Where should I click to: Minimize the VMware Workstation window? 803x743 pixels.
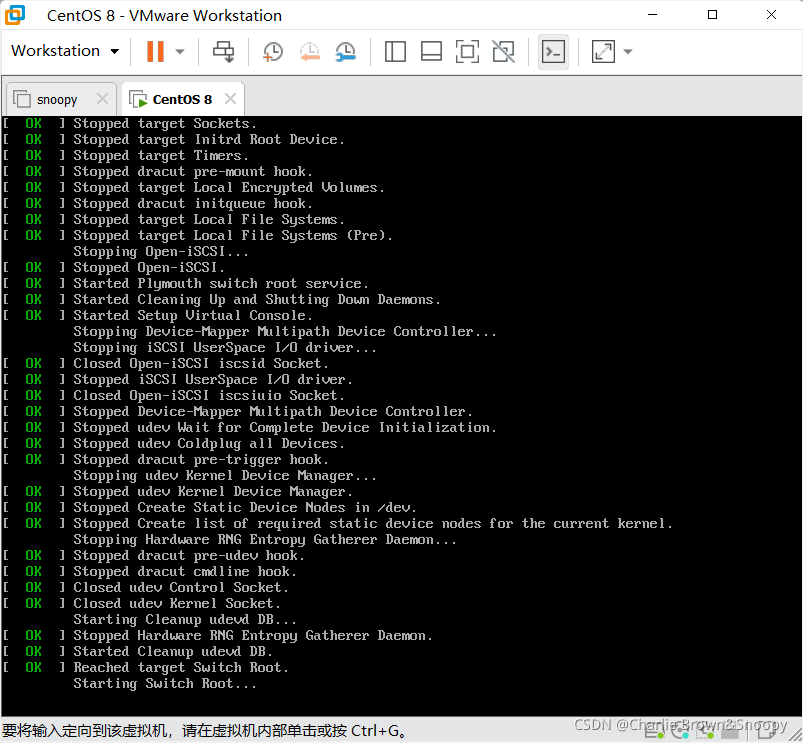[652, 15]
